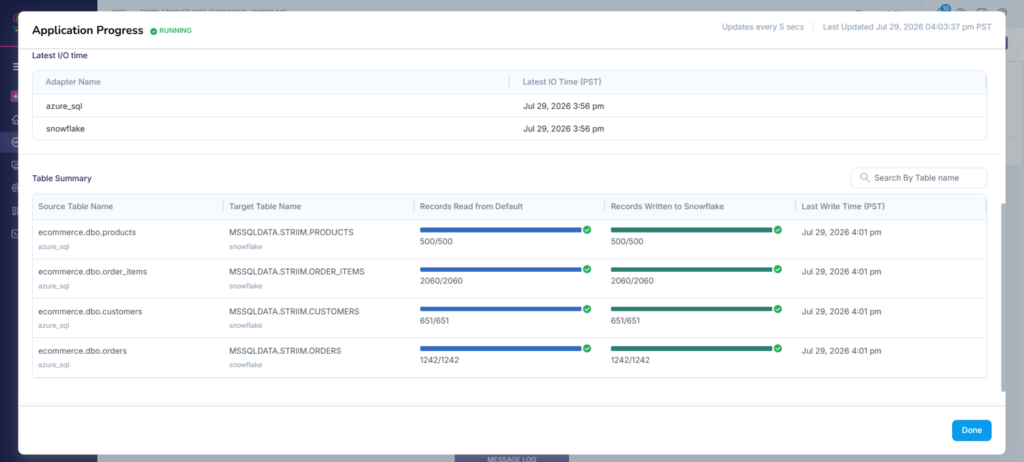Click the dialog's vertical scrollbar
1024x462 pixels.
click(1003, 297)
